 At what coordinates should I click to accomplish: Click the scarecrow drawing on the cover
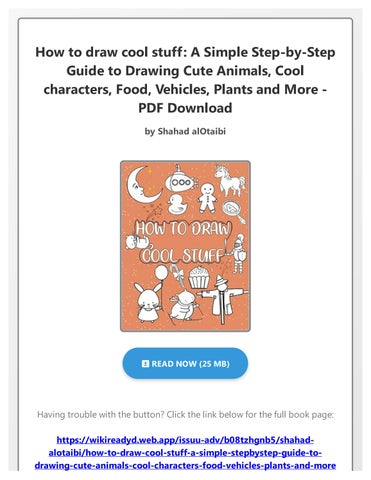point(222,299)
